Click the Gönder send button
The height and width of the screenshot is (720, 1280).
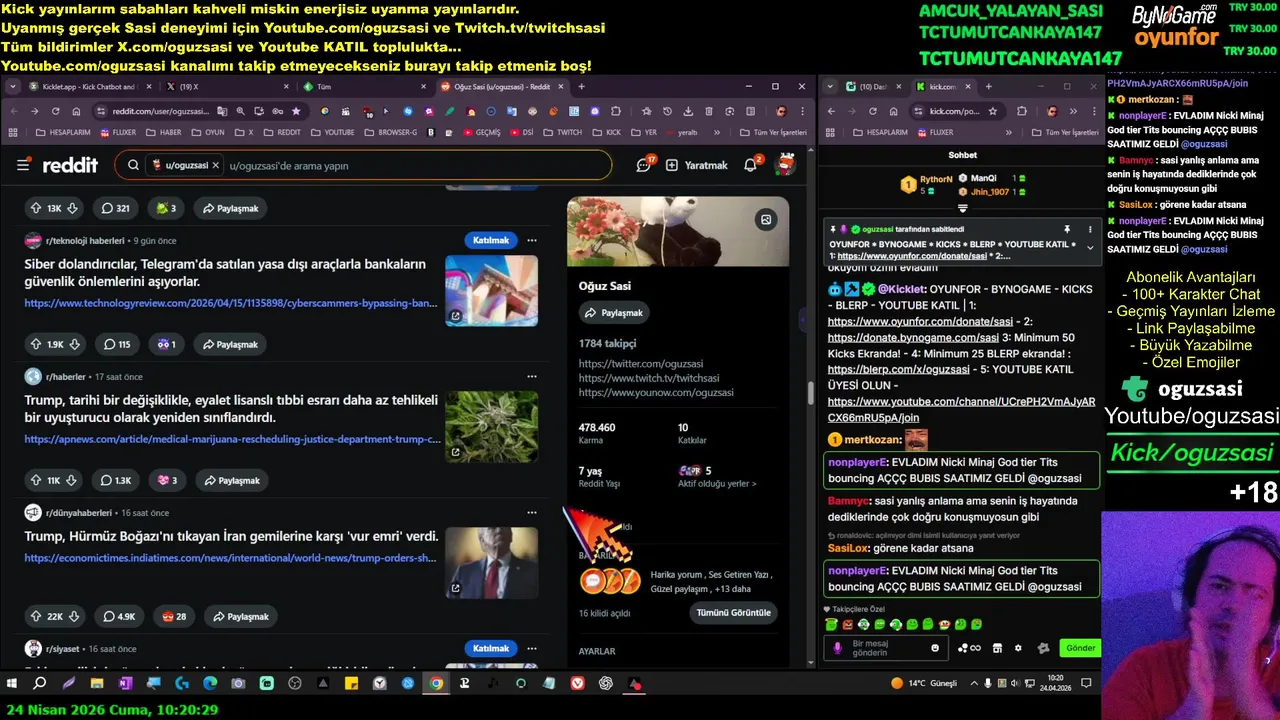(x=1080, y=648)
